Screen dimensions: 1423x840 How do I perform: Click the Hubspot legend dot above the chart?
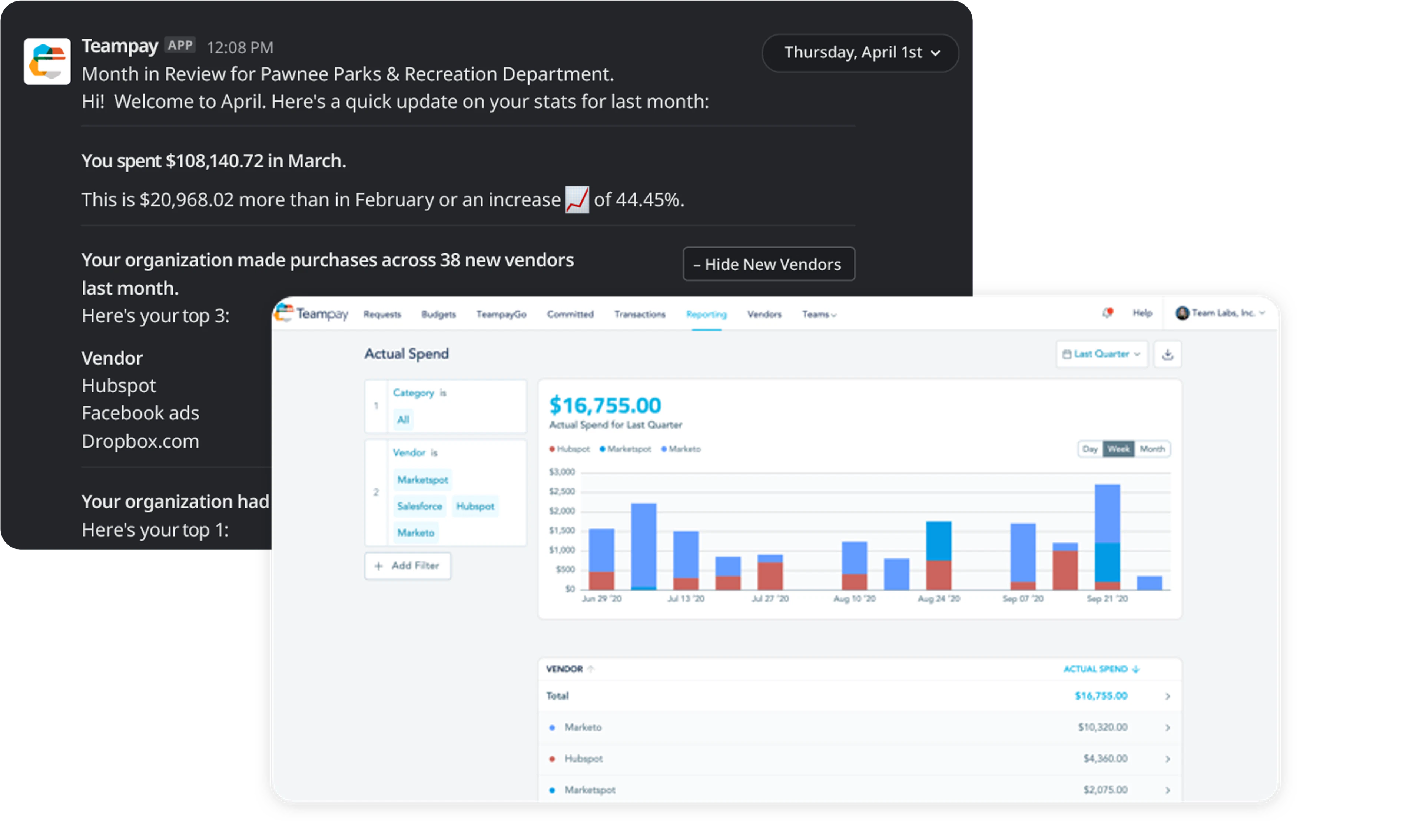tap(551, 448)
